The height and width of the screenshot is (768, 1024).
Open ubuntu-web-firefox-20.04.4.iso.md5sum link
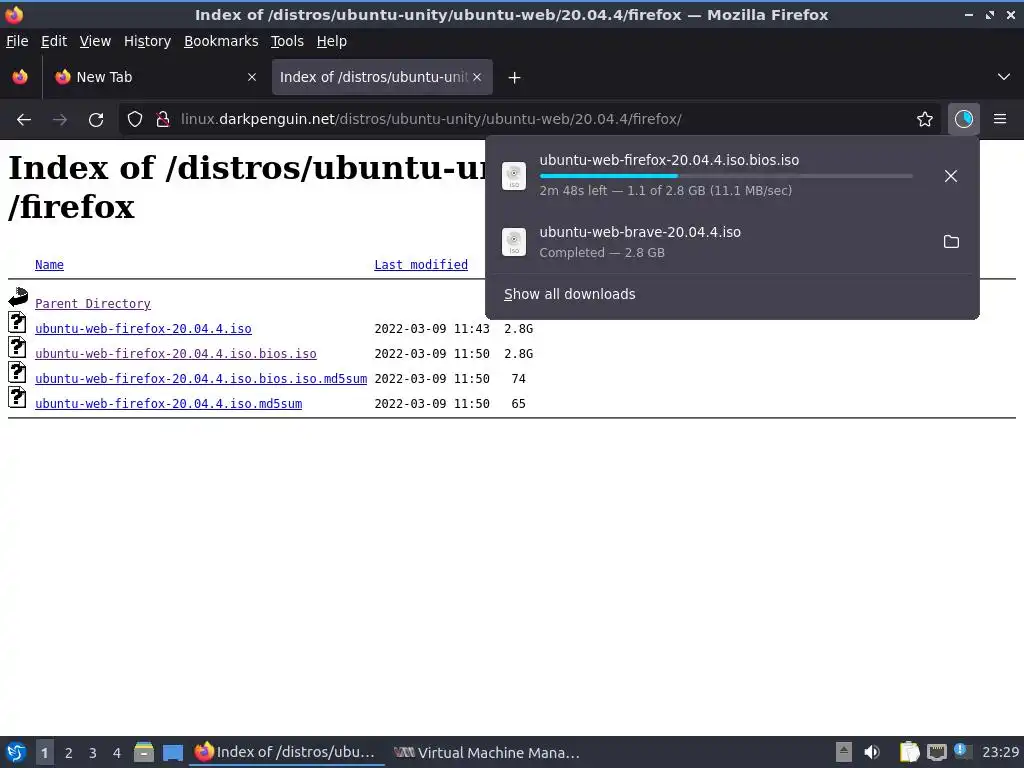click(168, 404)
